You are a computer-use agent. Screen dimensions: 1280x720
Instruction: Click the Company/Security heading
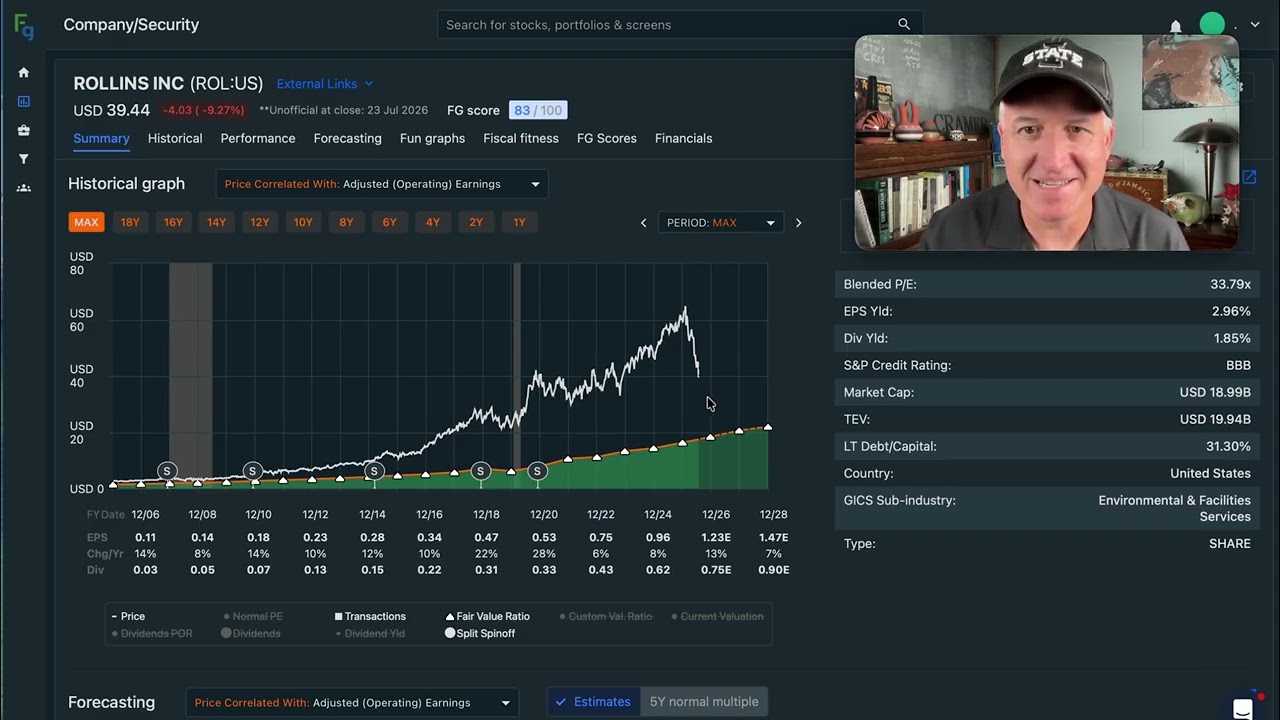(131, 25)
